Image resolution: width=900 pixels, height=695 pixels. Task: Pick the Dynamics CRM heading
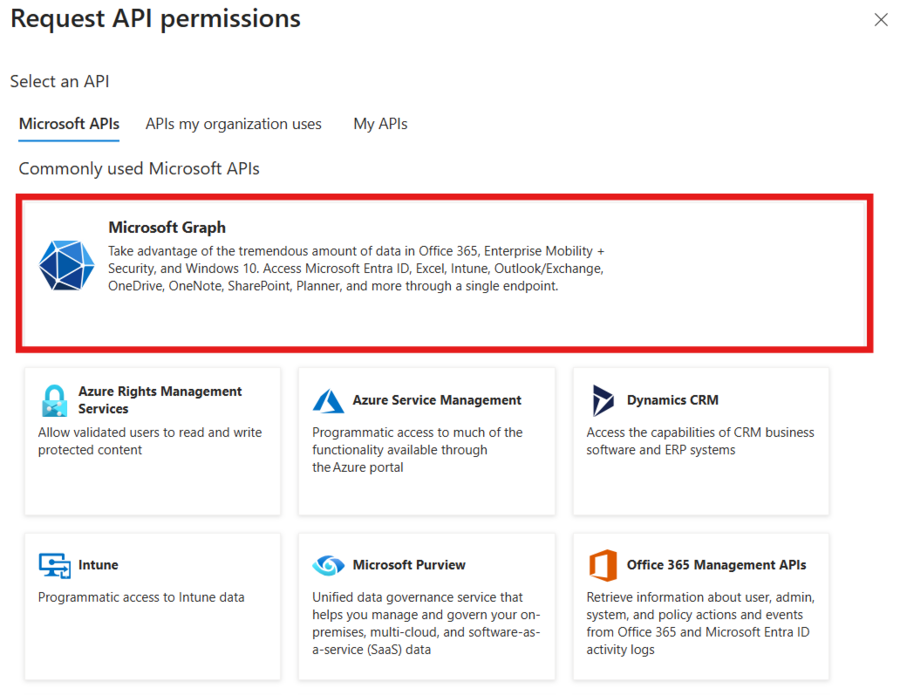673,400
